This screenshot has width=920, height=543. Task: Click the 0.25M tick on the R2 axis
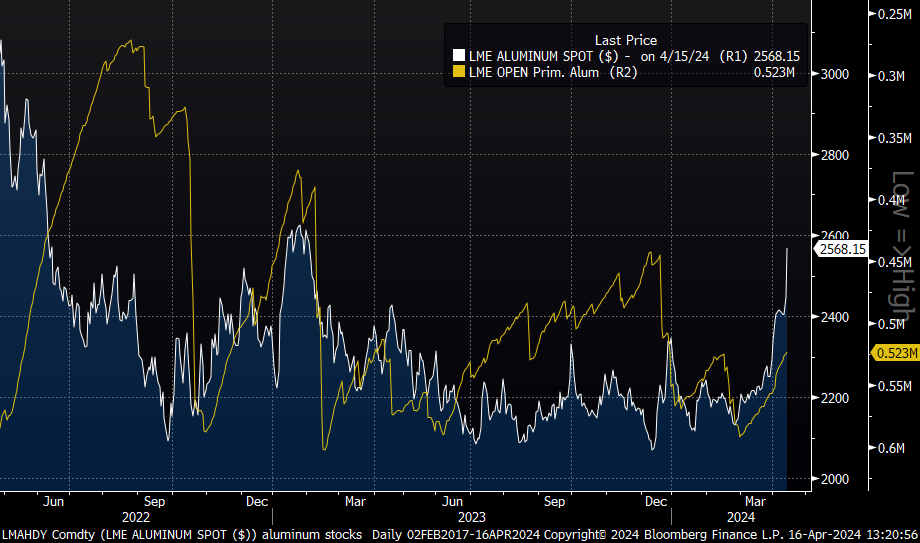[895, 14]
